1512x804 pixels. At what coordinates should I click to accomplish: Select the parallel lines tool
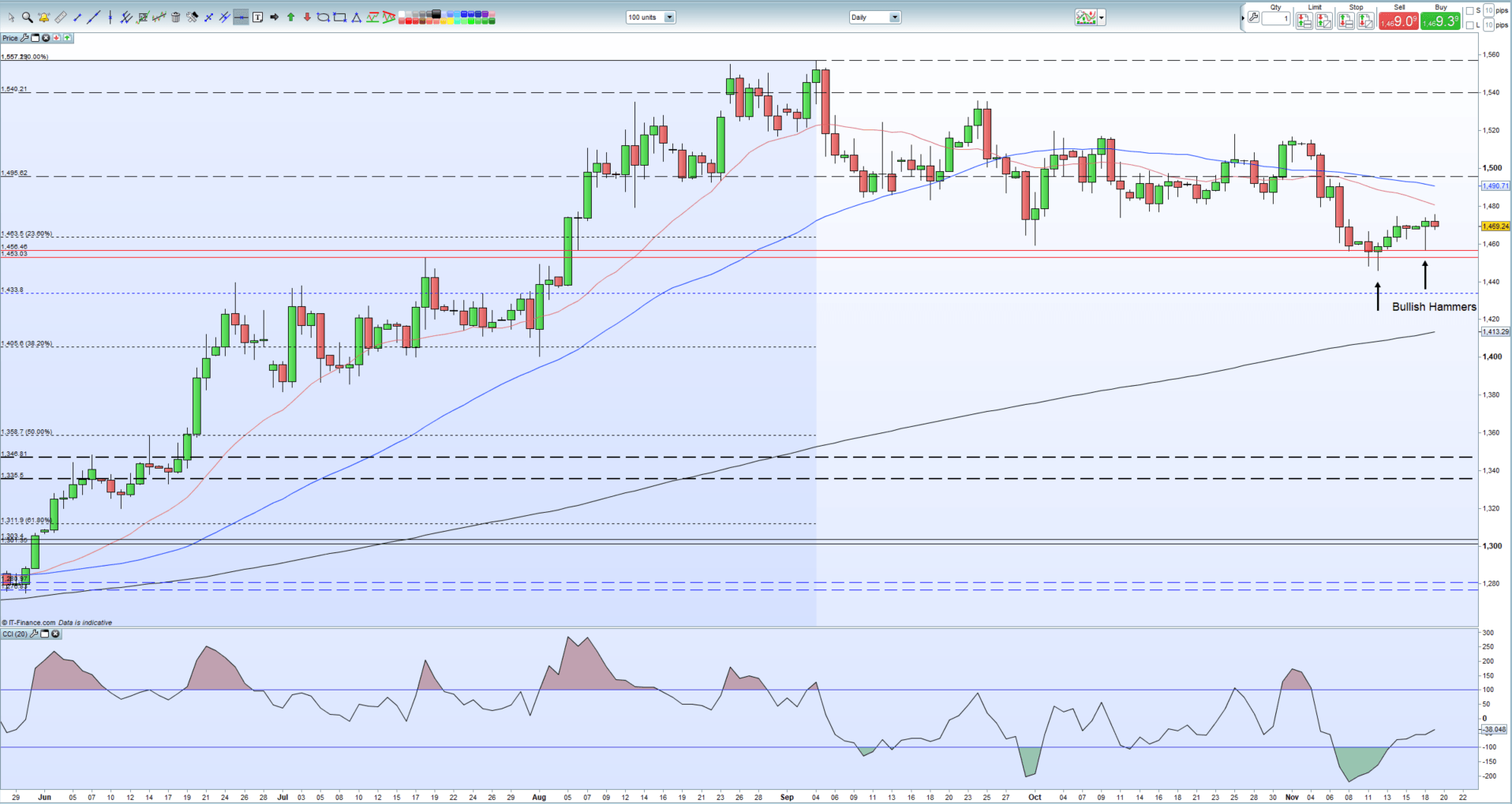click(x=225, y=17)
